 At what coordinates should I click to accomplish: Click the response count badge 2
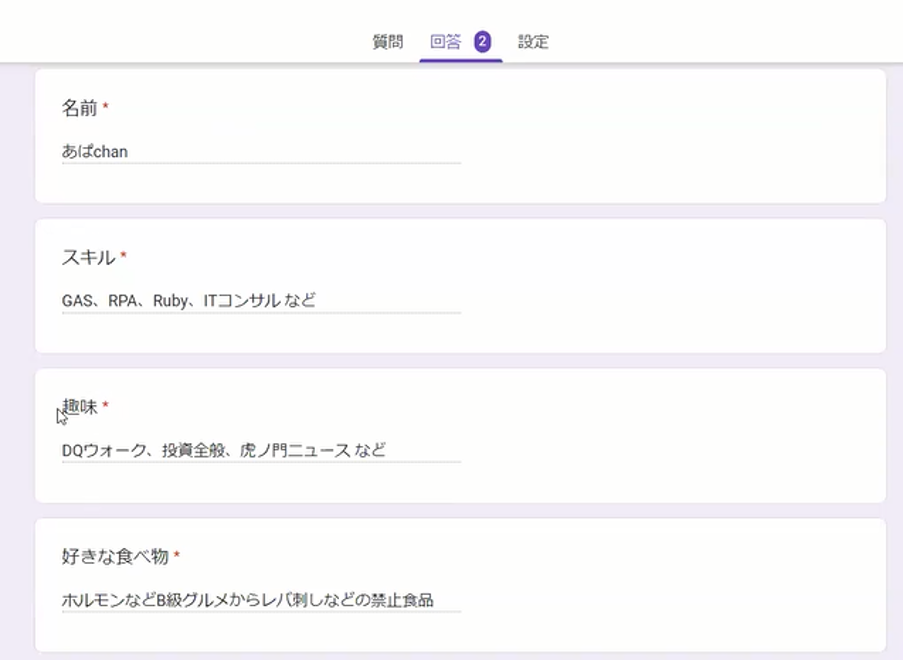483,42
